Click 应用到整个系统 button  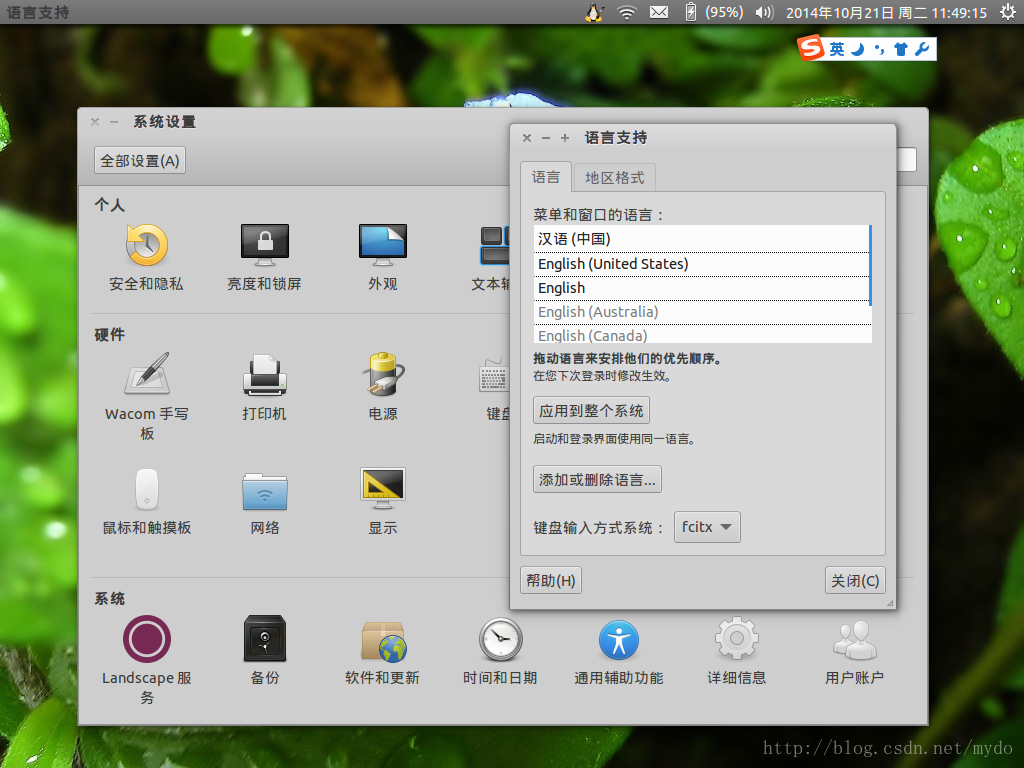coord(591,411)
